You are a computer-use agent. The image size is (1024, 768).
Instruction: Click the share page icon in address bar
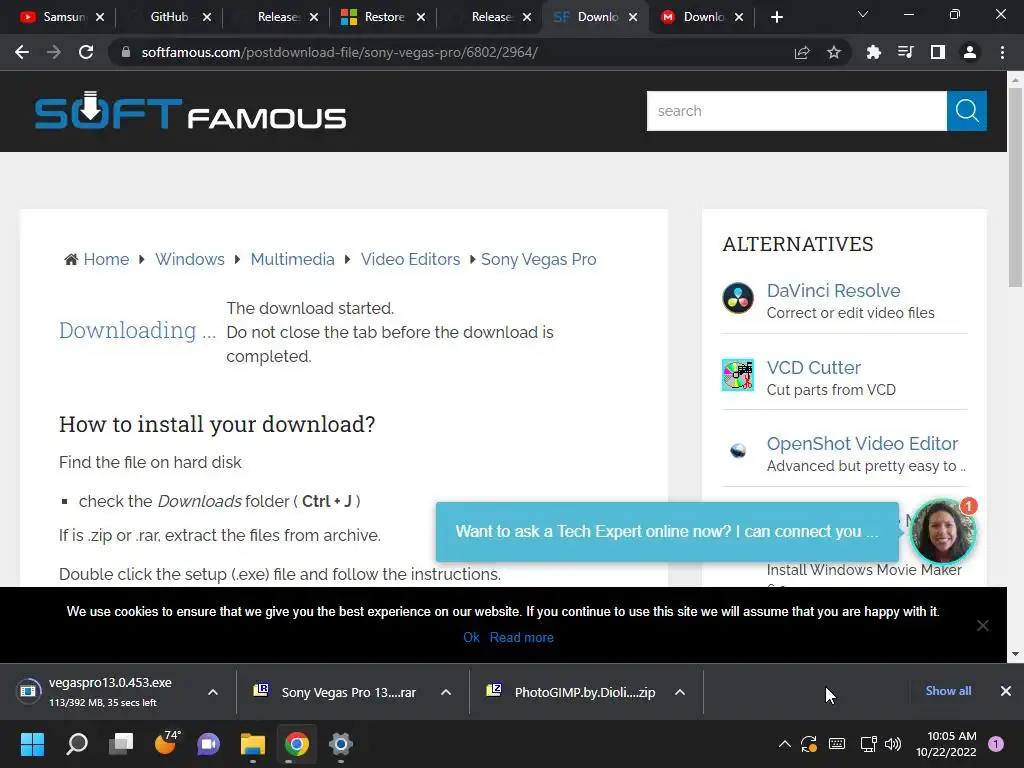(x=802, y=53)
